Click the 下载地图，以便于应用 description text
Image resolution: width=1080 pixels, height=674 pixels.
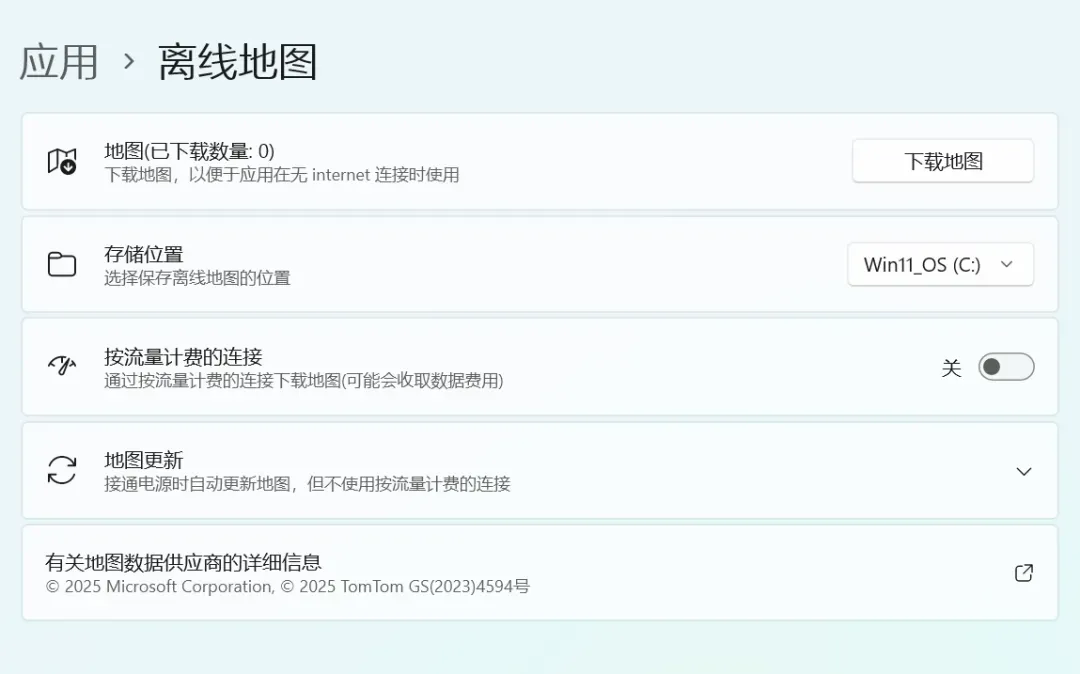282,175
